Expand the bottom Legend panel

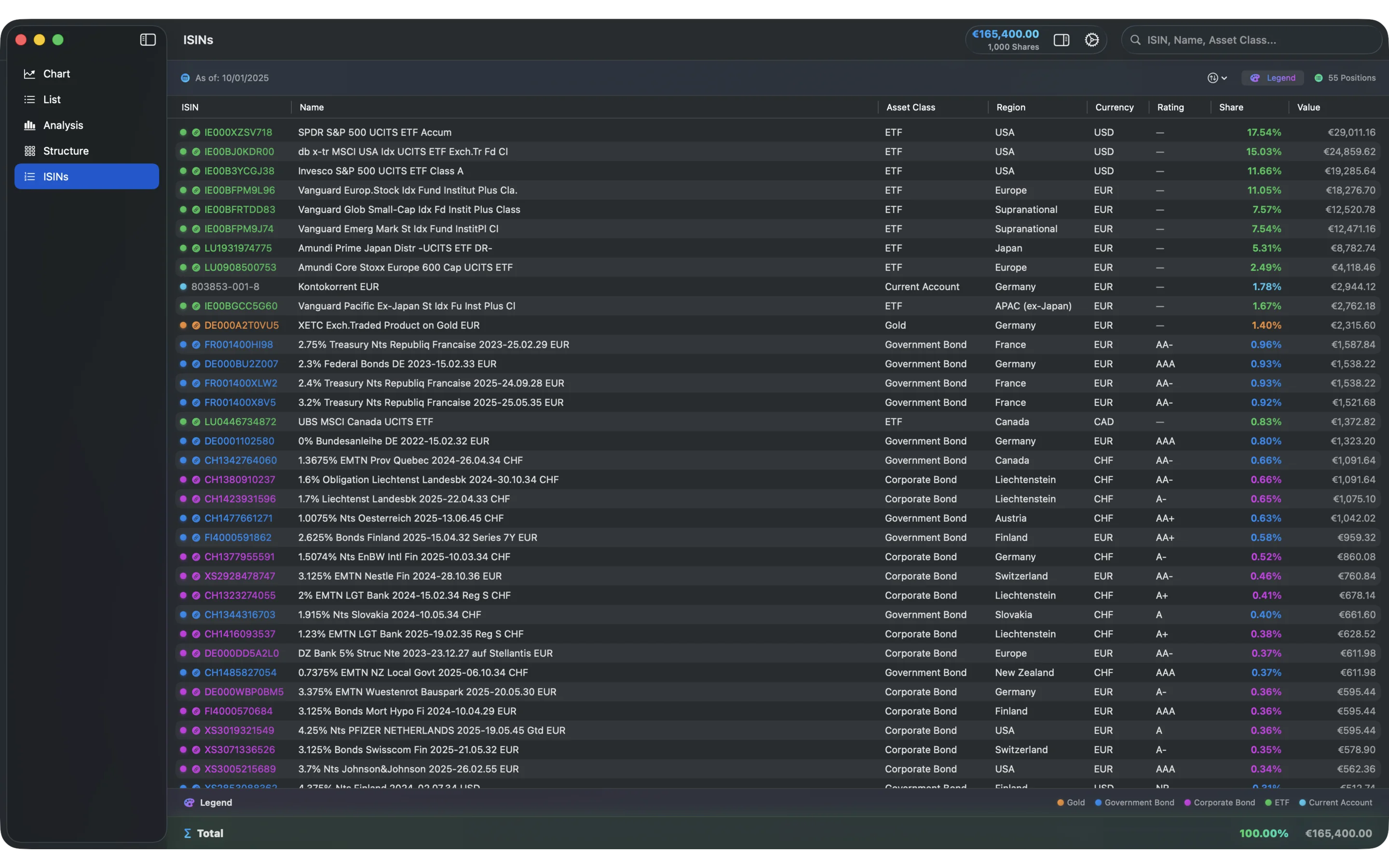[208, 802]
